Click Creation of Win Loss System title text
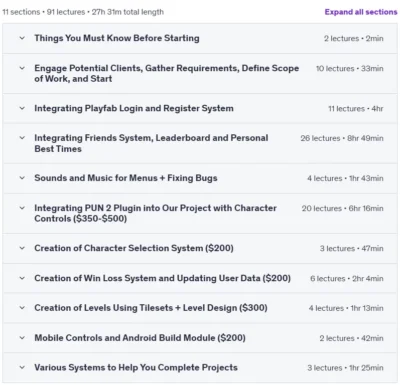The width and height of the screenshot is (400, 385). click(162, 278)
